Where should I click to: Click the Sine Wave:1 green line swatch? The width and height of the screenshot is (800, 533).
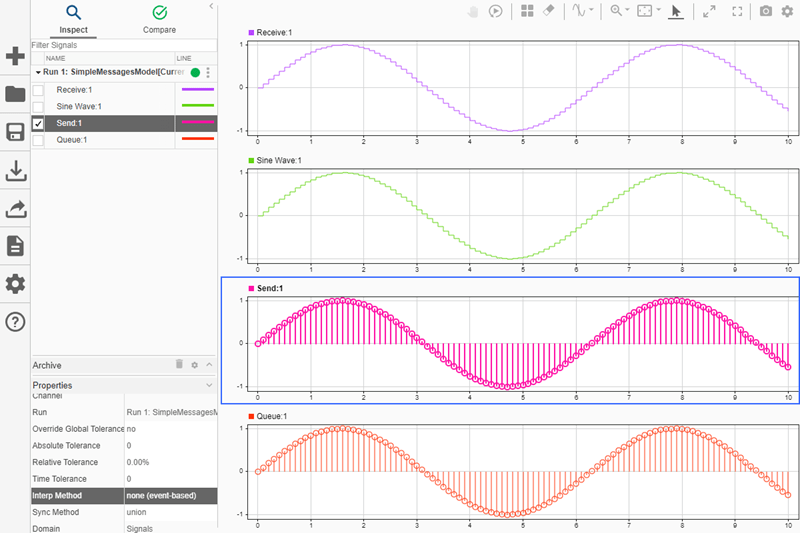(196, 106)
